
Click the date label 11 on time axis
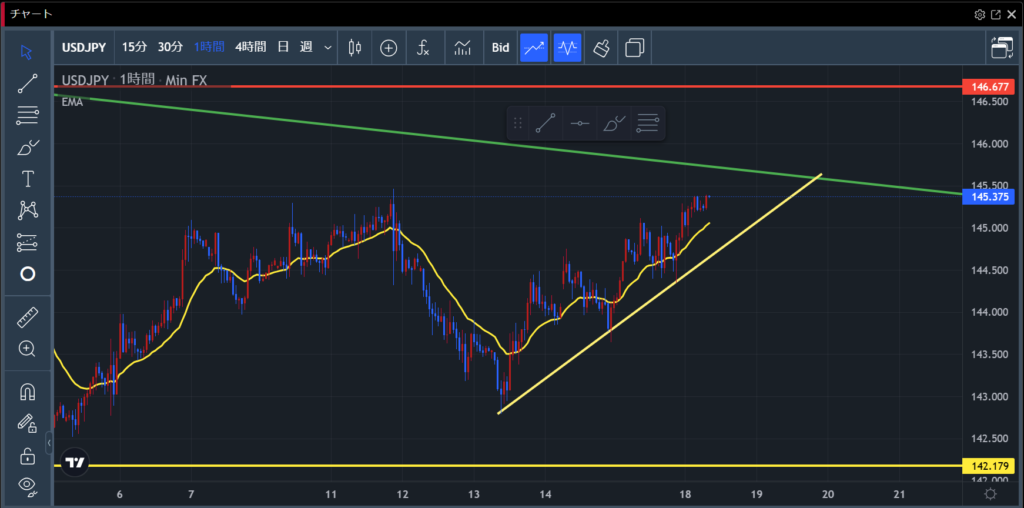pyautogui.click(x=330, y=494)
